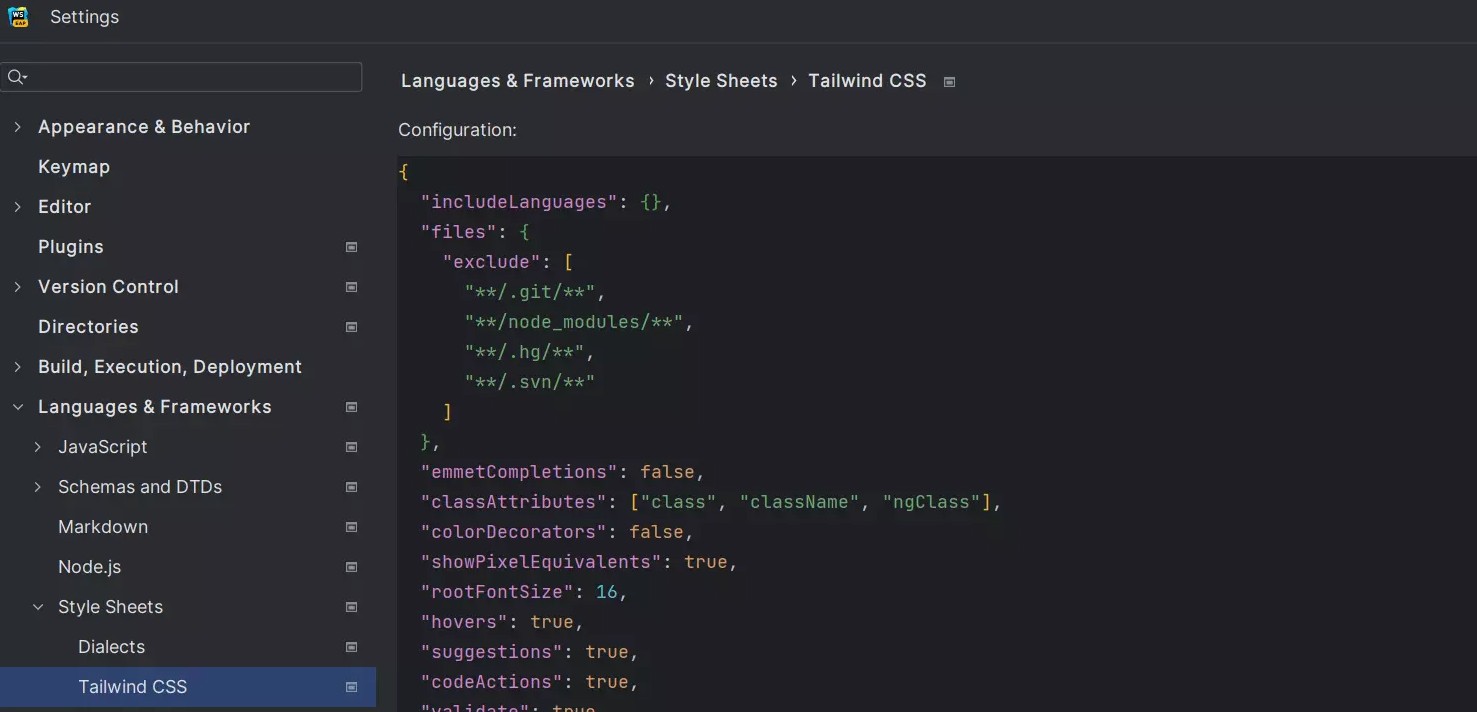Image resolution: width=1477 pixels, height=712 pixels.
Task: Click Tailwind CSS breadcrumb label
Action: [x=867, y=81]
